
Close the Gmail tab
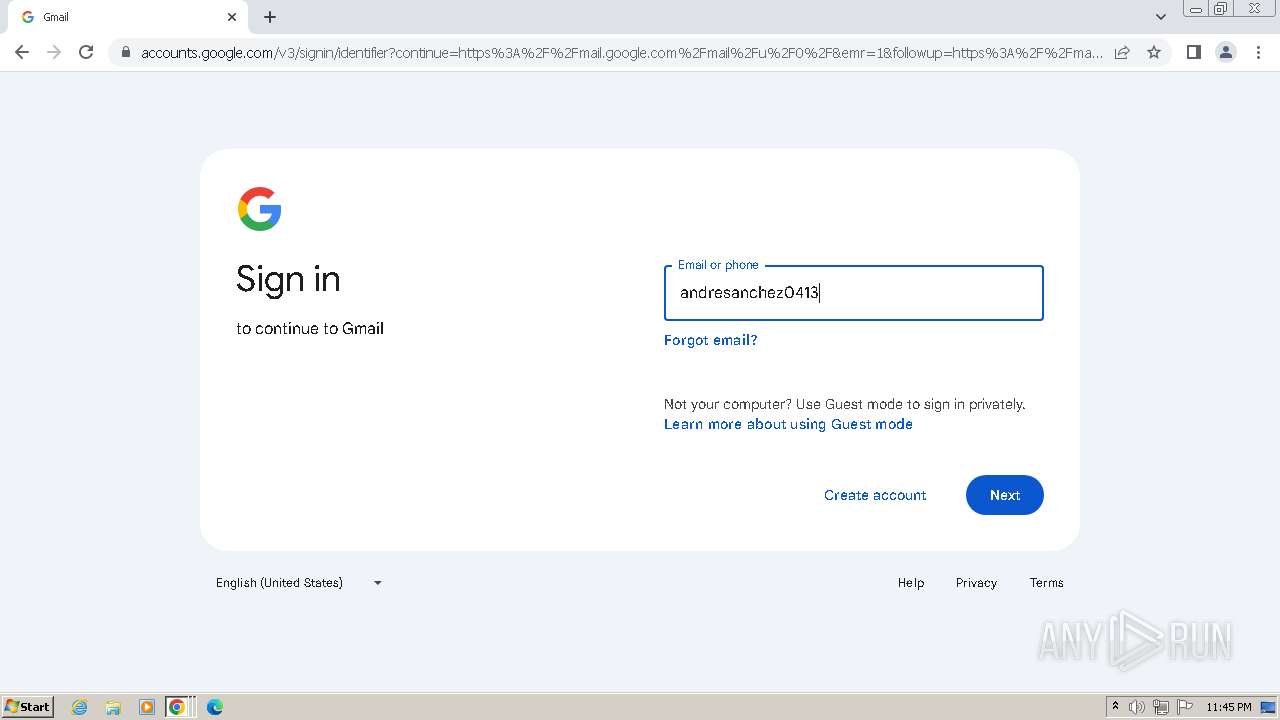pos(232,17)
